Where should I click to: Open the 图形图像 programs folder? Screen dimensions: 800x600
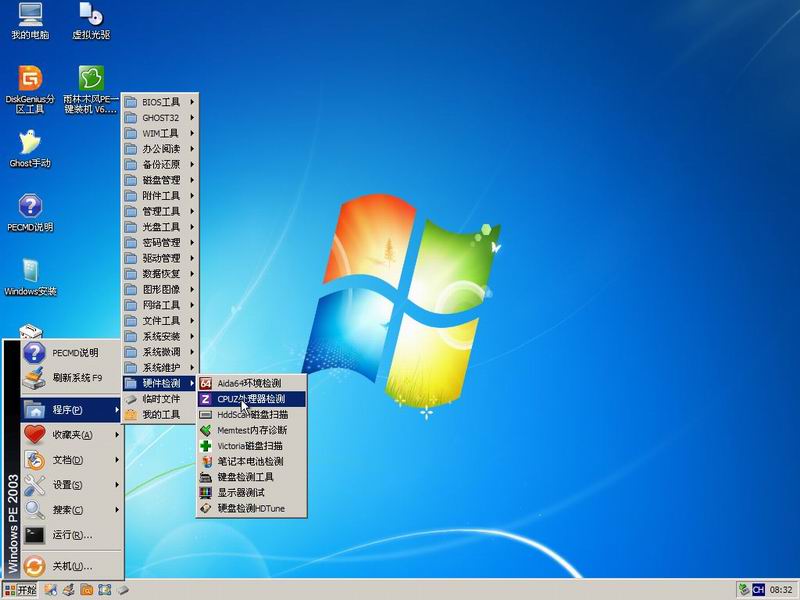tap(160, 289)
